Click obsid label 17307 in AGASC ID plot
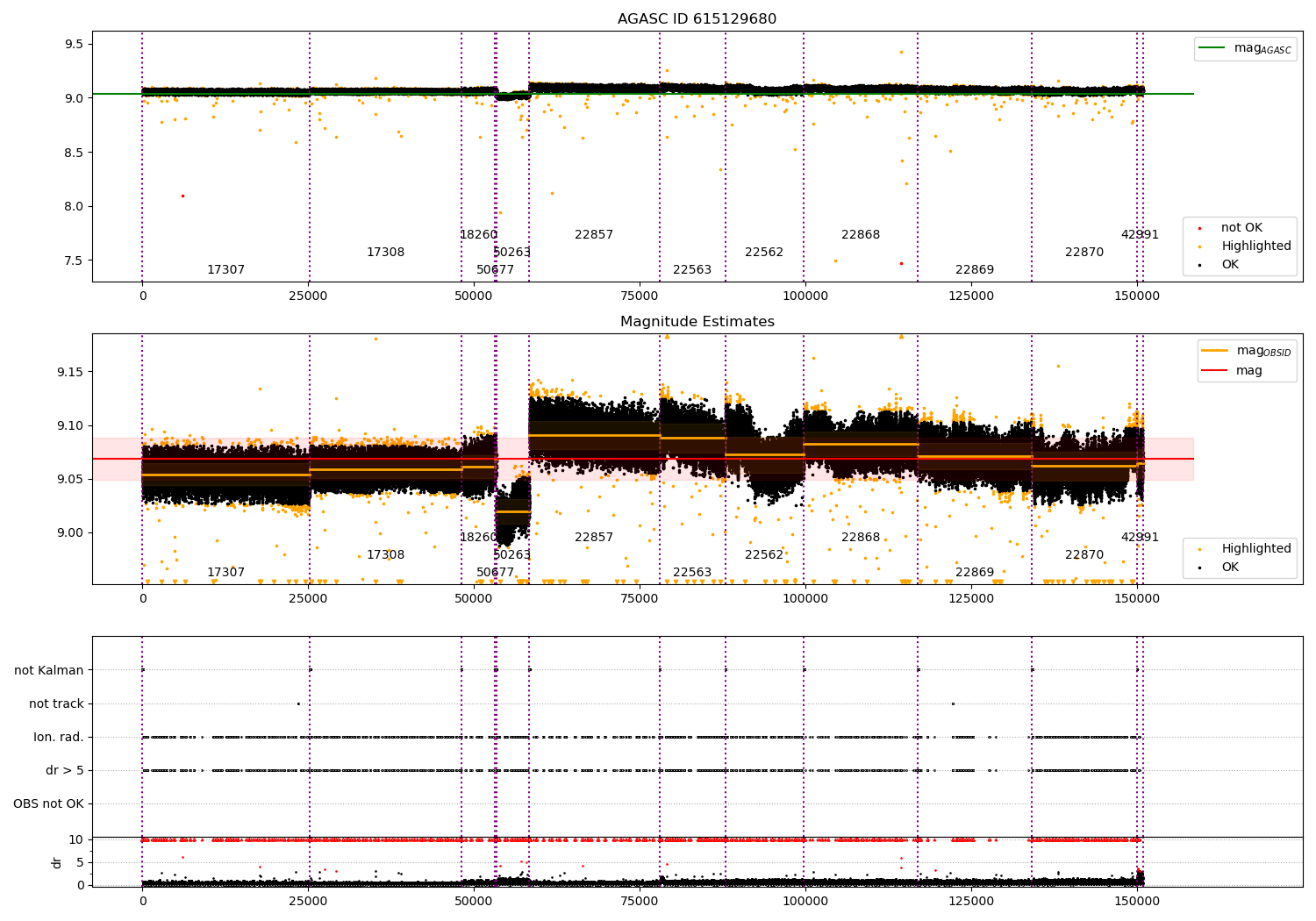The image size is (1316, 921). (x=225, y=270)
